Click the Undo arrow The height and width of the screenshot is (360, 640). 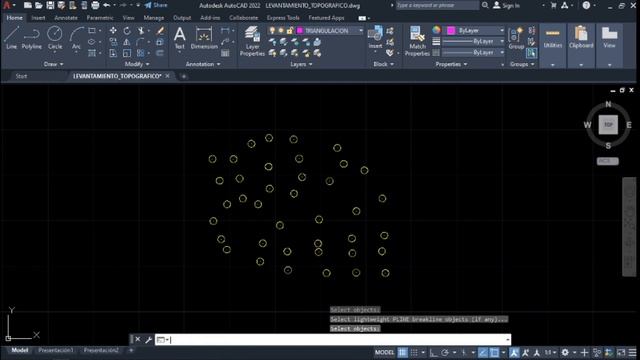pyautogui.click(x=107, y=5)
